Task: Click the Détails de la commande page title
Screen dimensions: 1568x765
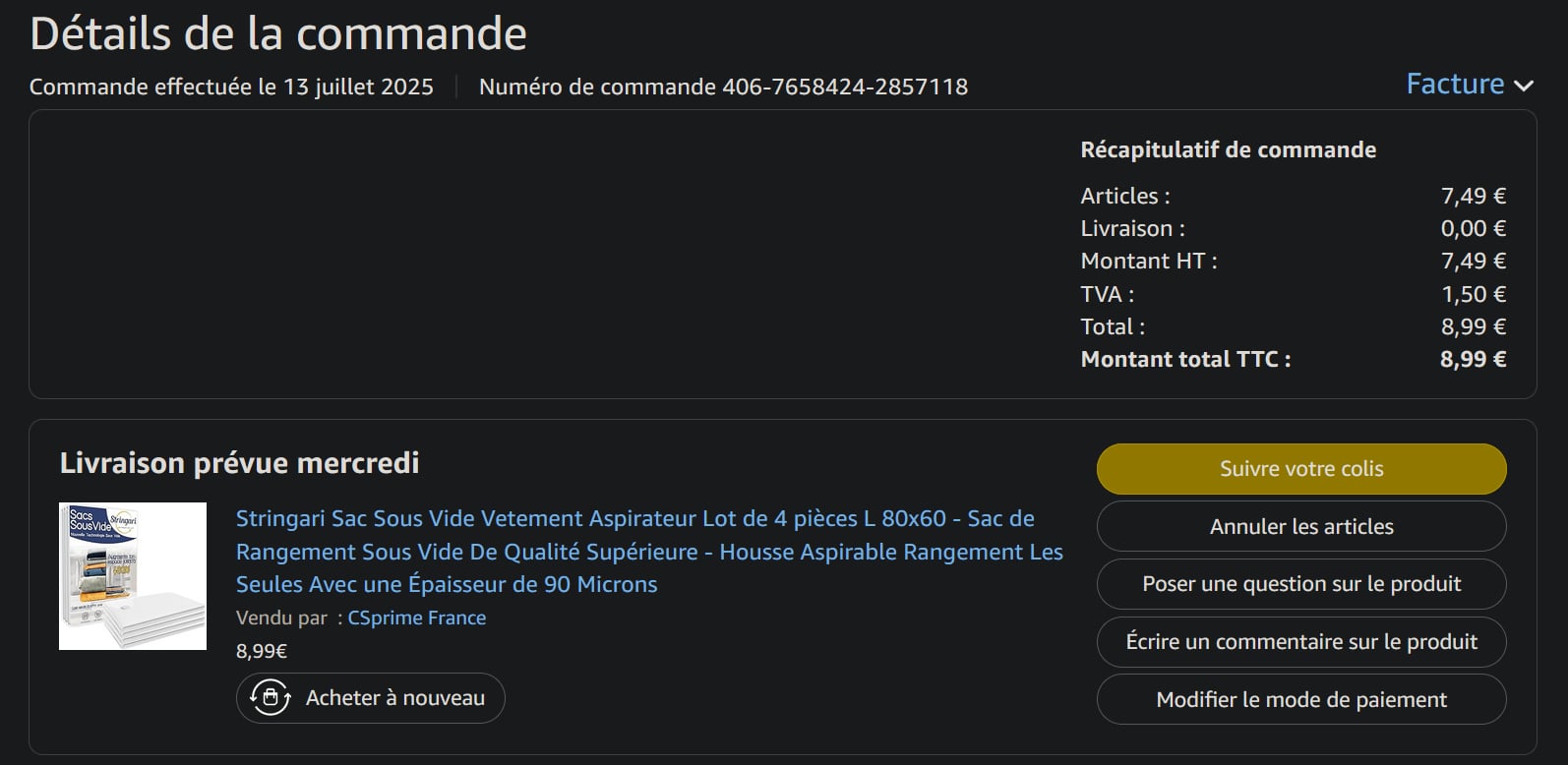Action: 278,33
